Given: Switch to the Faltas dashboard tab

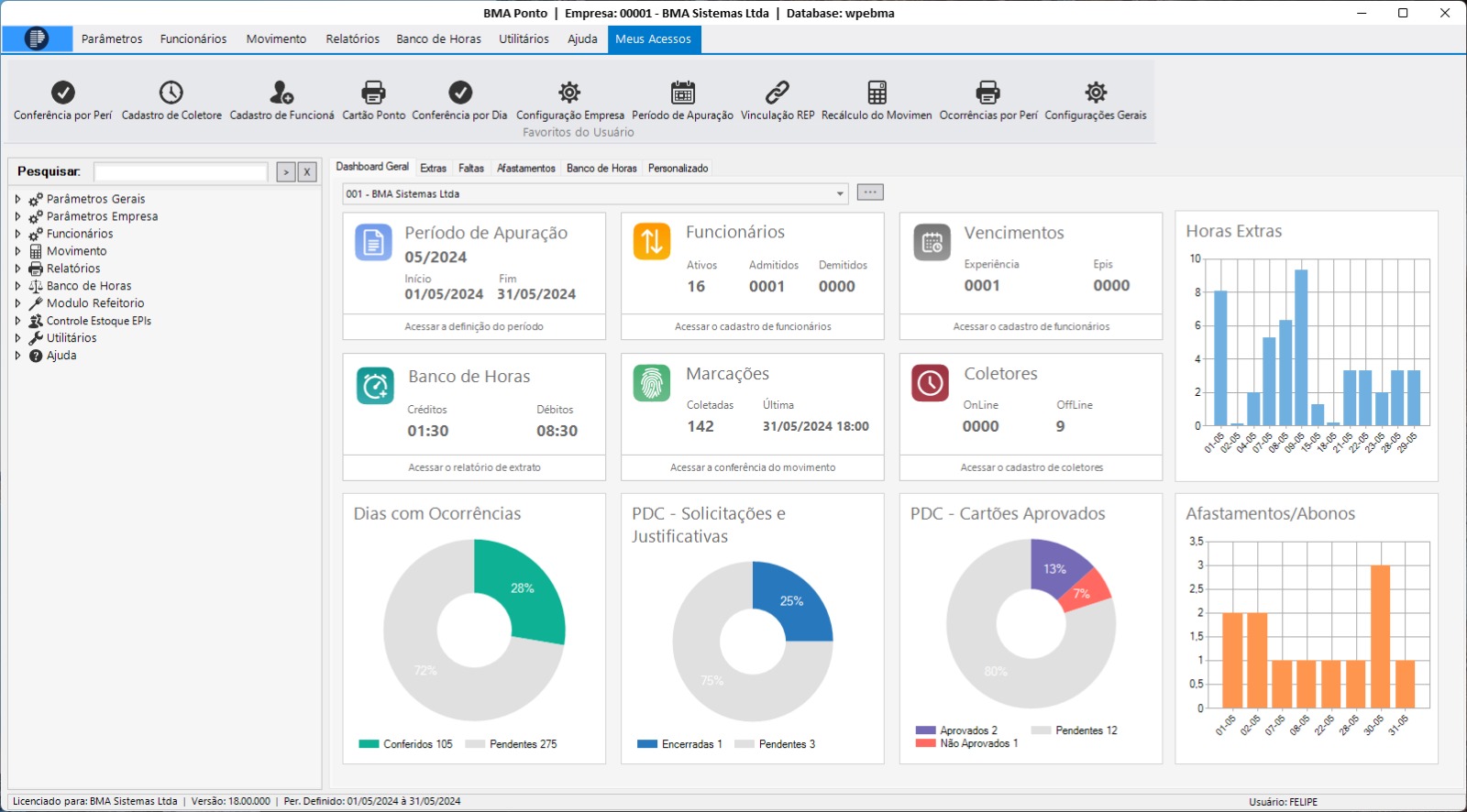Looking at the screenshot, I should (x=471, y=169).
